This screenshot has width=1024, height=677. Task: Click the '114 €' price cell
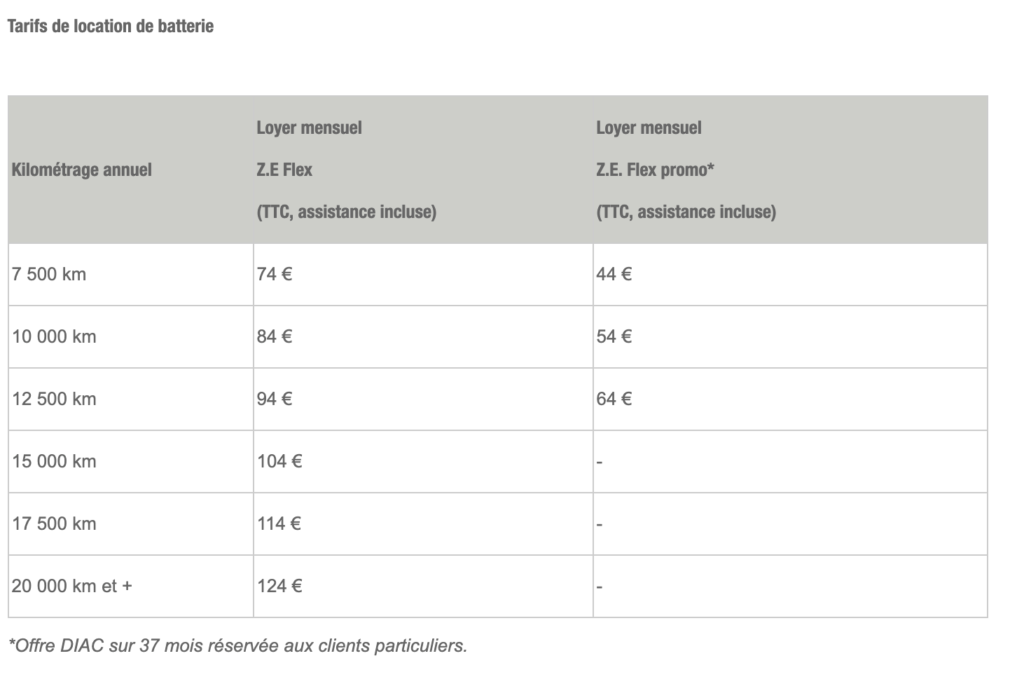423,524
